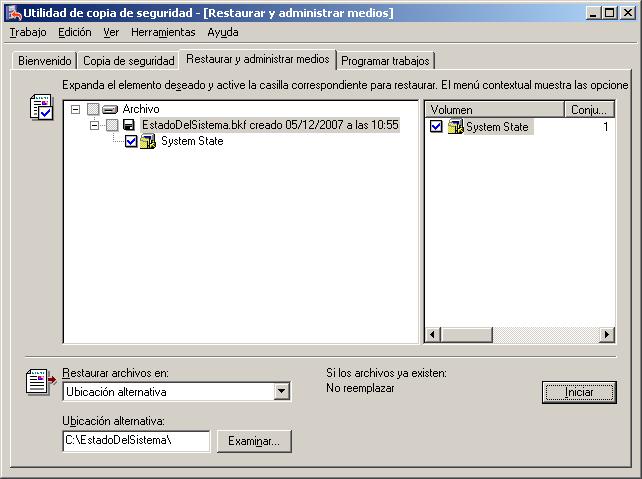This screenshot has width=642, height=479.
Task: Click the right arrow of the horizontal scrollbar
Action: click(x=607, y=334)
